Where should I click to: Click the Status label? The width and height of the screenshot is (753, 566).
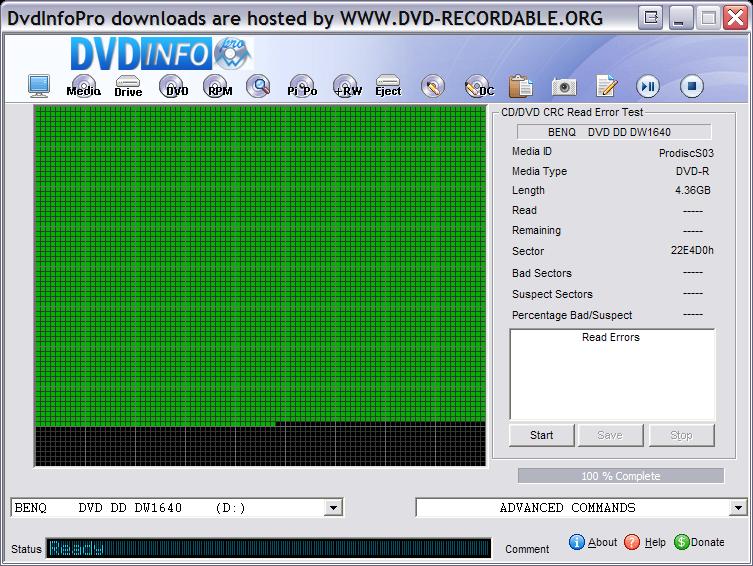click(26, 549)
